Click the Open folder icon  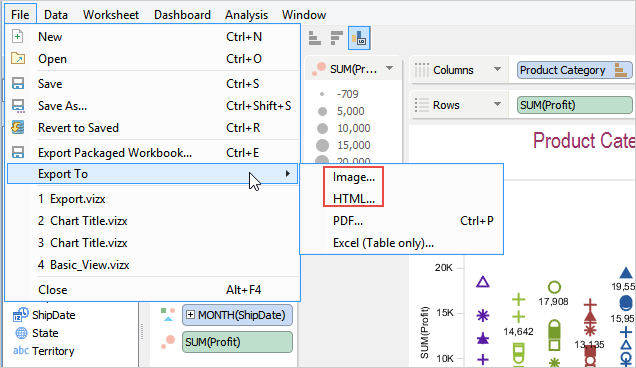[17, 58]
